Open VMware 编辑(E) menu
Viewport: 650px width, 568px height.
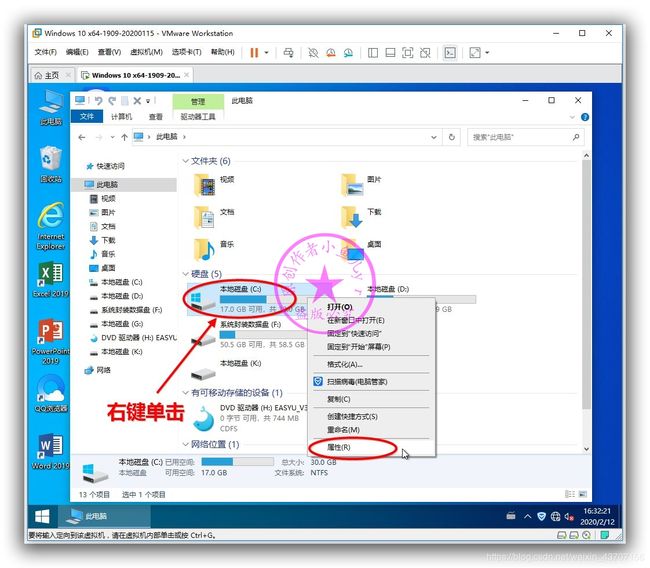(x=77, y=52)
